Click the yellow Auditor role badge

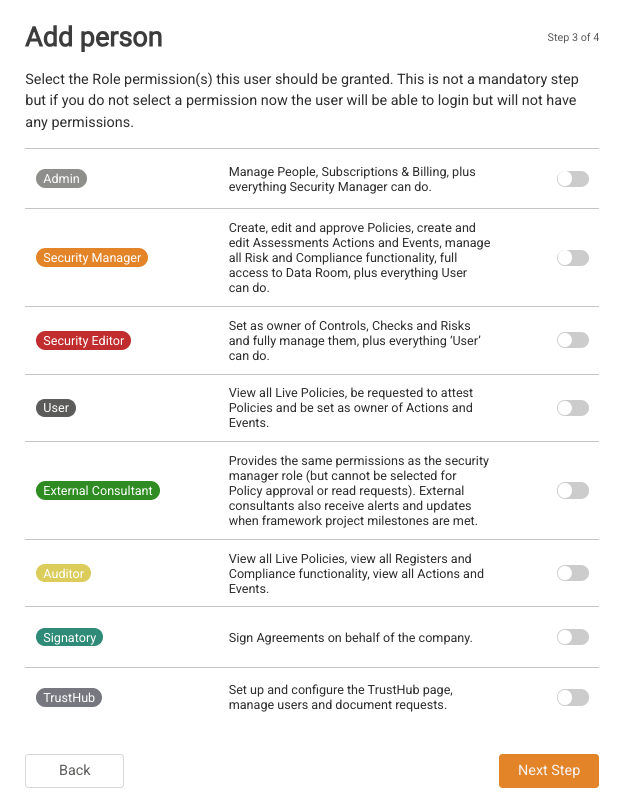63,574
